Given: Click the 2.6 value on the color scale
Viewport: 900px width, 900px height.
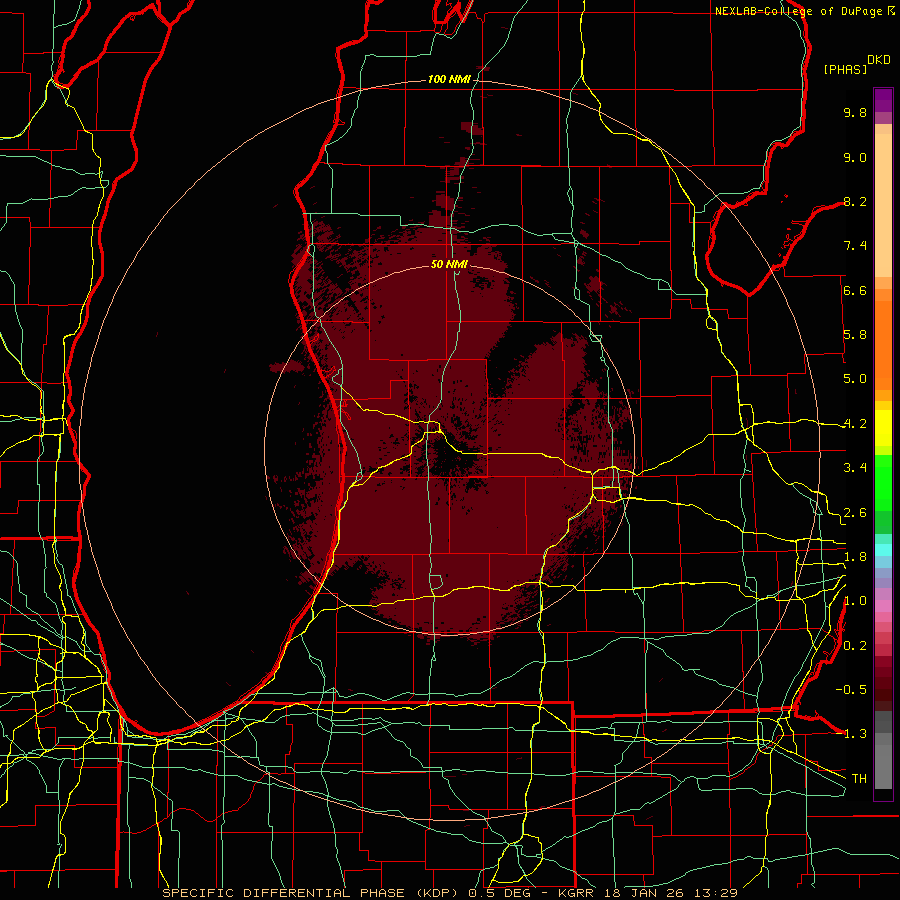Looking at the screenshot, I should point(855,513).
